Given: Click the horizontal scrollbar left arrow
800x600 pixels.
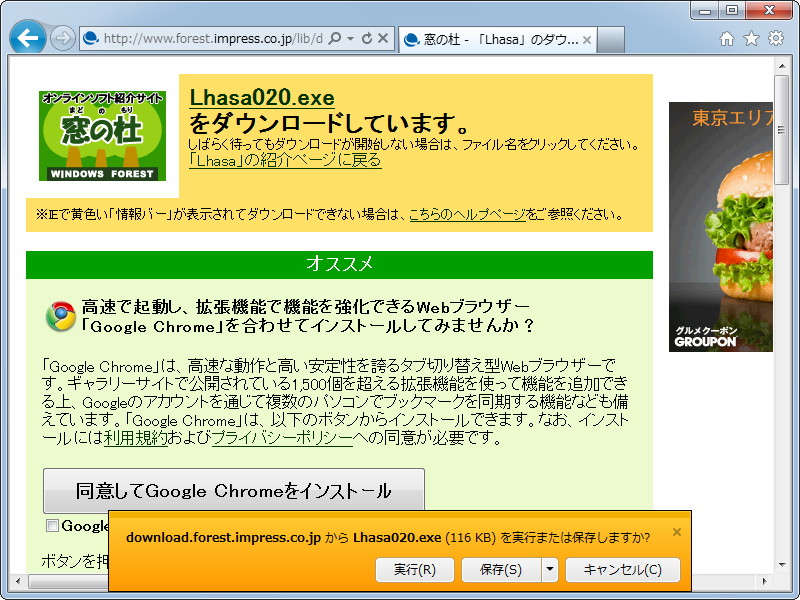Looking at the screenshot, I should pos(18,581).
